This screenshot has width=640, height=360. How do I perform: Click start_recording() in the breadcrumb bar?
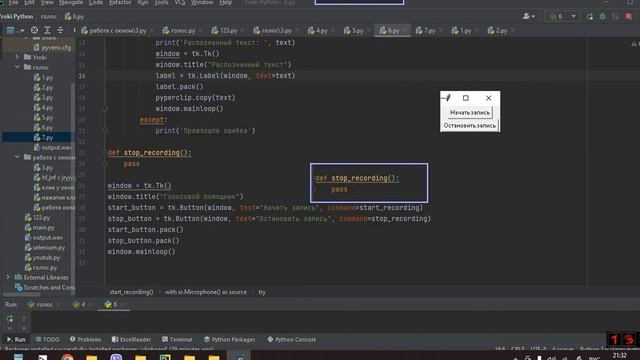click(131, 292)
